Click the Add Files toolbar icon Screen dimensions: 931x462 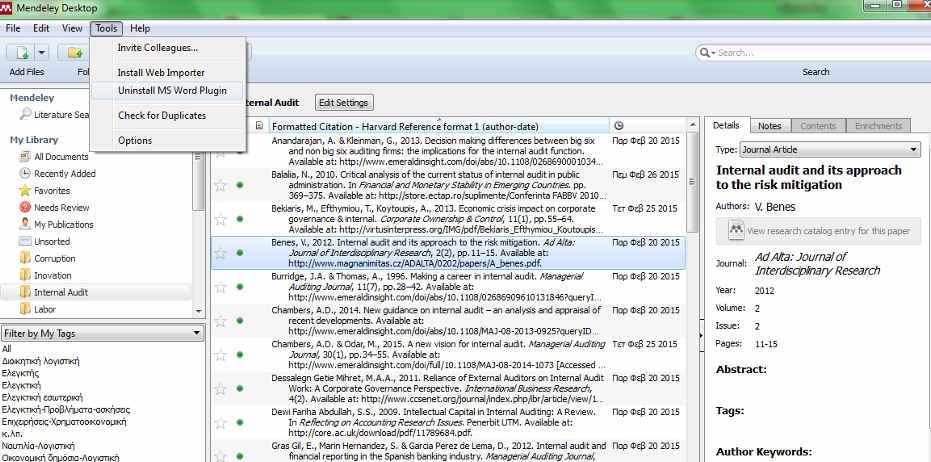coord(21,53)
